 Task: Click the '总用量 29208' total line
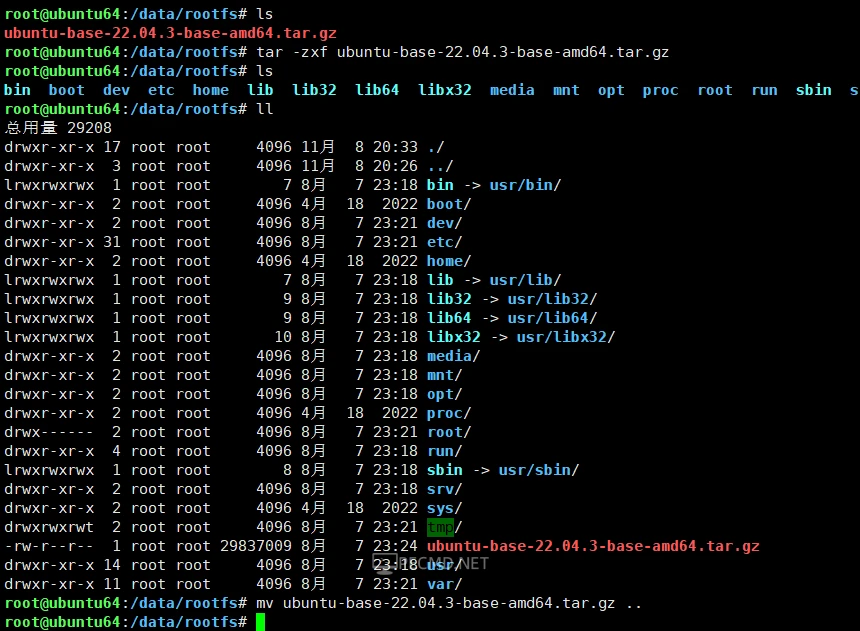point(58,128)
